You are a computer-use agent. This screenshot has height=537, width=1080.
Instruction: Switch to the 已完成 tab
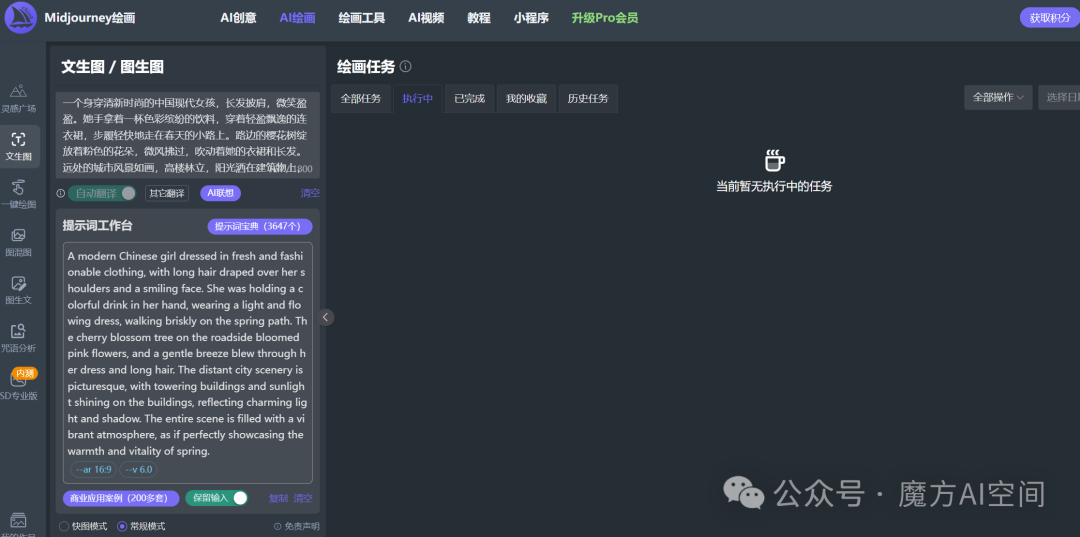coord(469,98)
